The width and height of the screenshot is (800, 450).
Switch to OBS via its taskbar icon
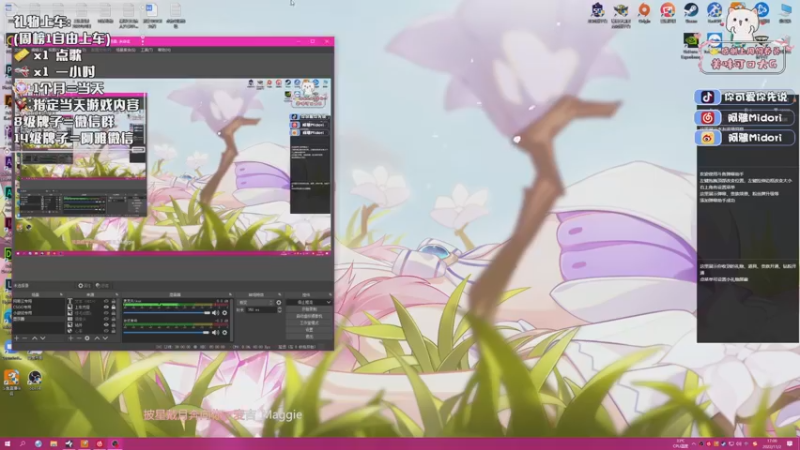click(115, 444)
